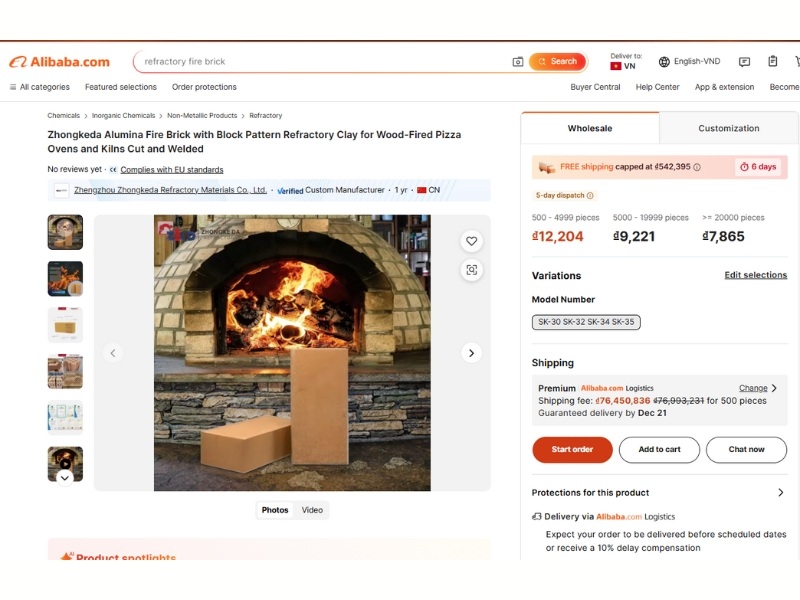Show next product image with right arrow

[x=471, y=353]
